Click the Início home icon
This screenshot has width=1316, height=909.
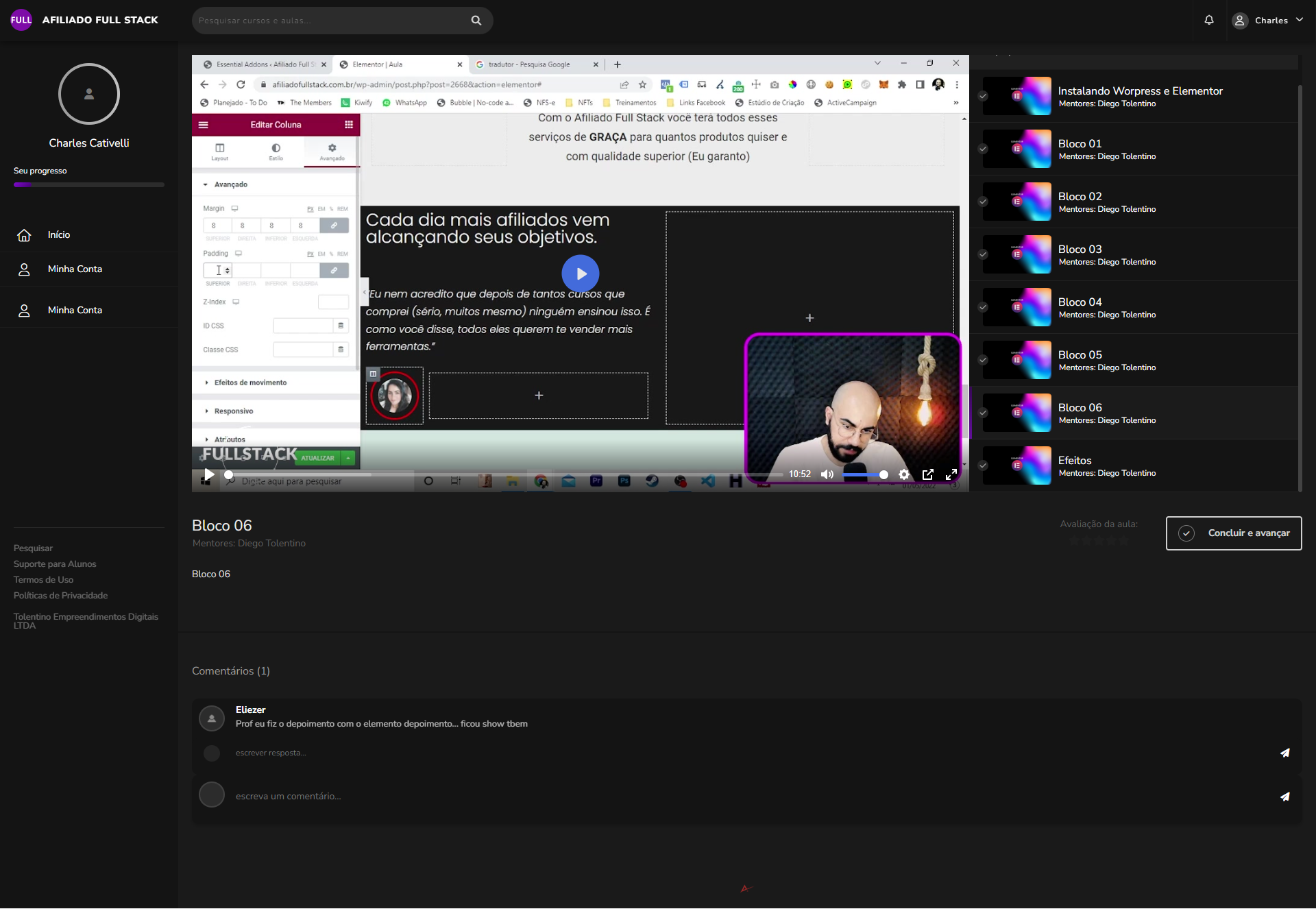tap(24, 235)
